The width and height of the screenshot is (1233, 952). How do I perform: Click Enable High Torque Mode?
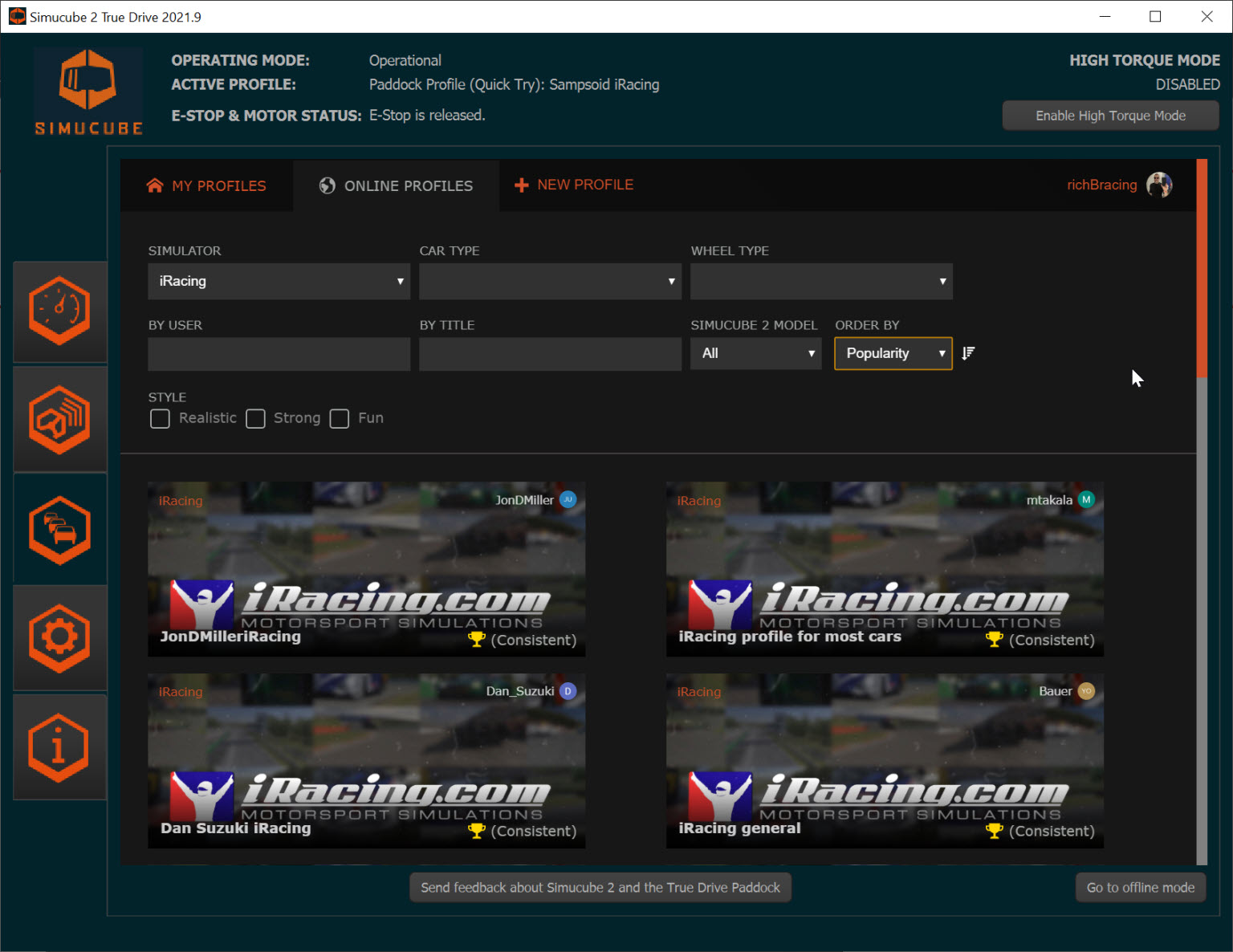point(1110,115)
